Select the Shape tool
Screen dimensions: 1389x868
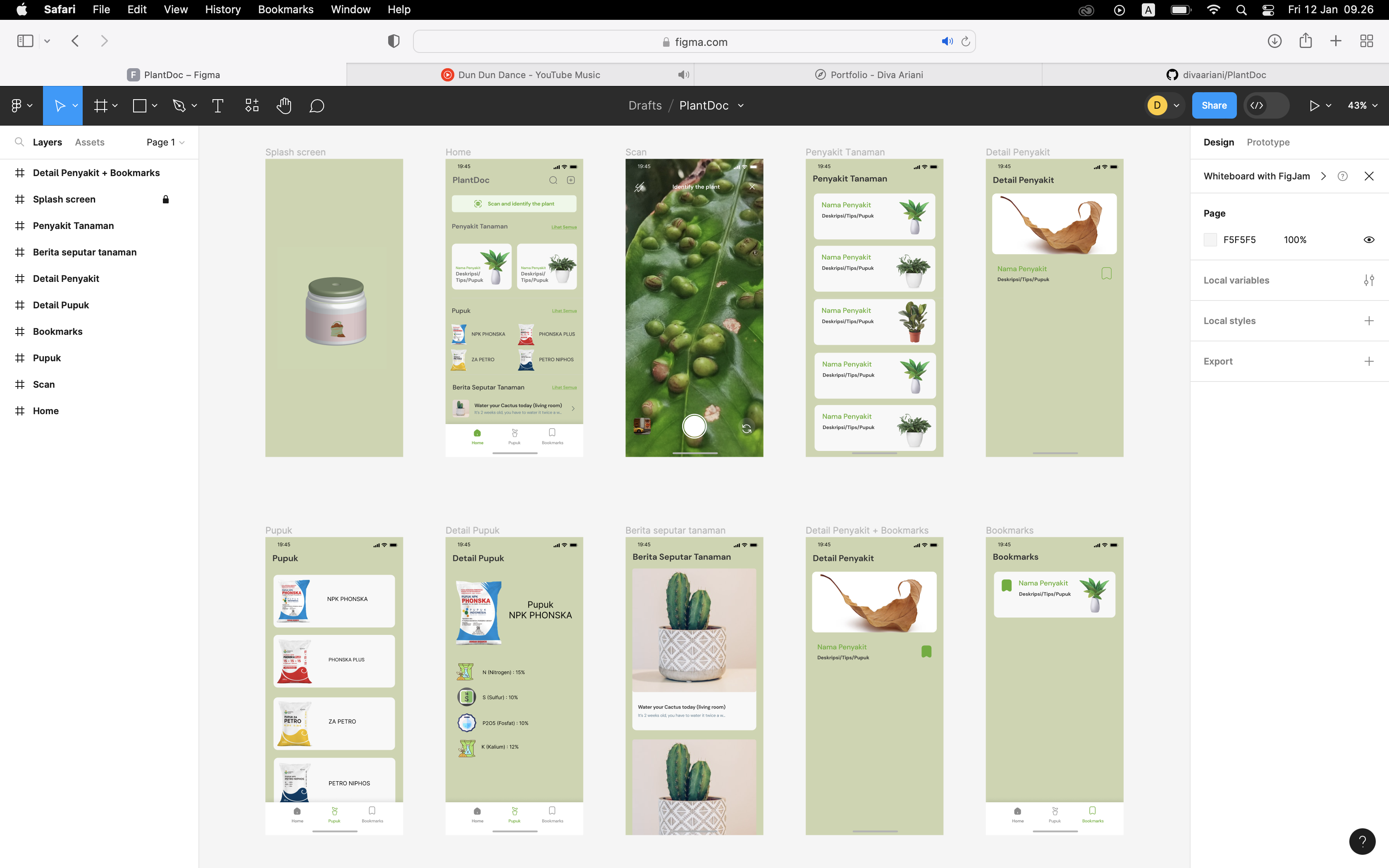click(x=139, y=105)
